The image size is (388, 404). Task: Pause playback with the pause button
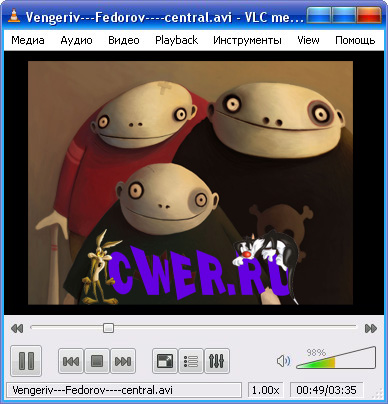[x=26, y=361]
